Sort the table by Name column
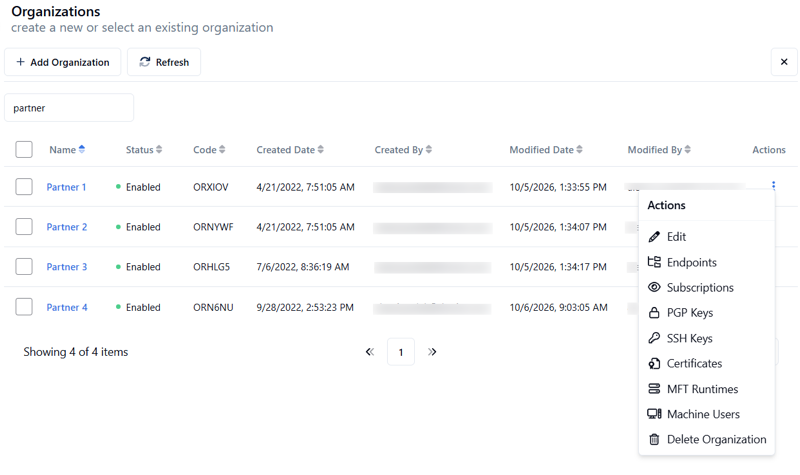800x475 pixels. click(x=67, y=149)
